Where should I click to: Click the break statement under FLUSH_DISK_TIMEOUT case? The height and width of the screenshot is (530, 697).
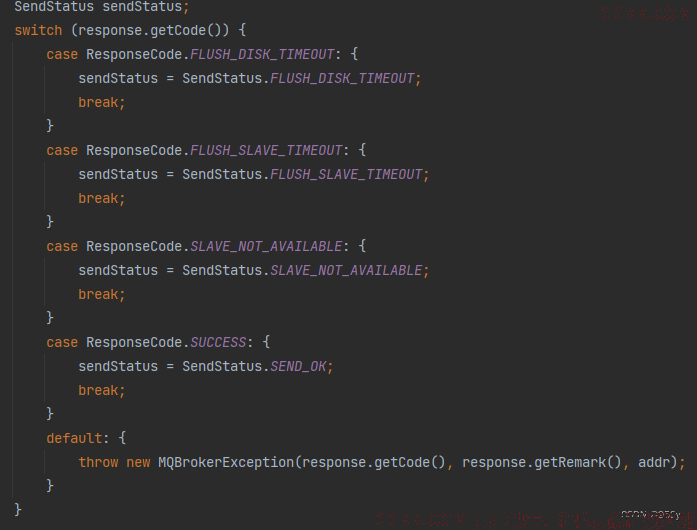99,102
